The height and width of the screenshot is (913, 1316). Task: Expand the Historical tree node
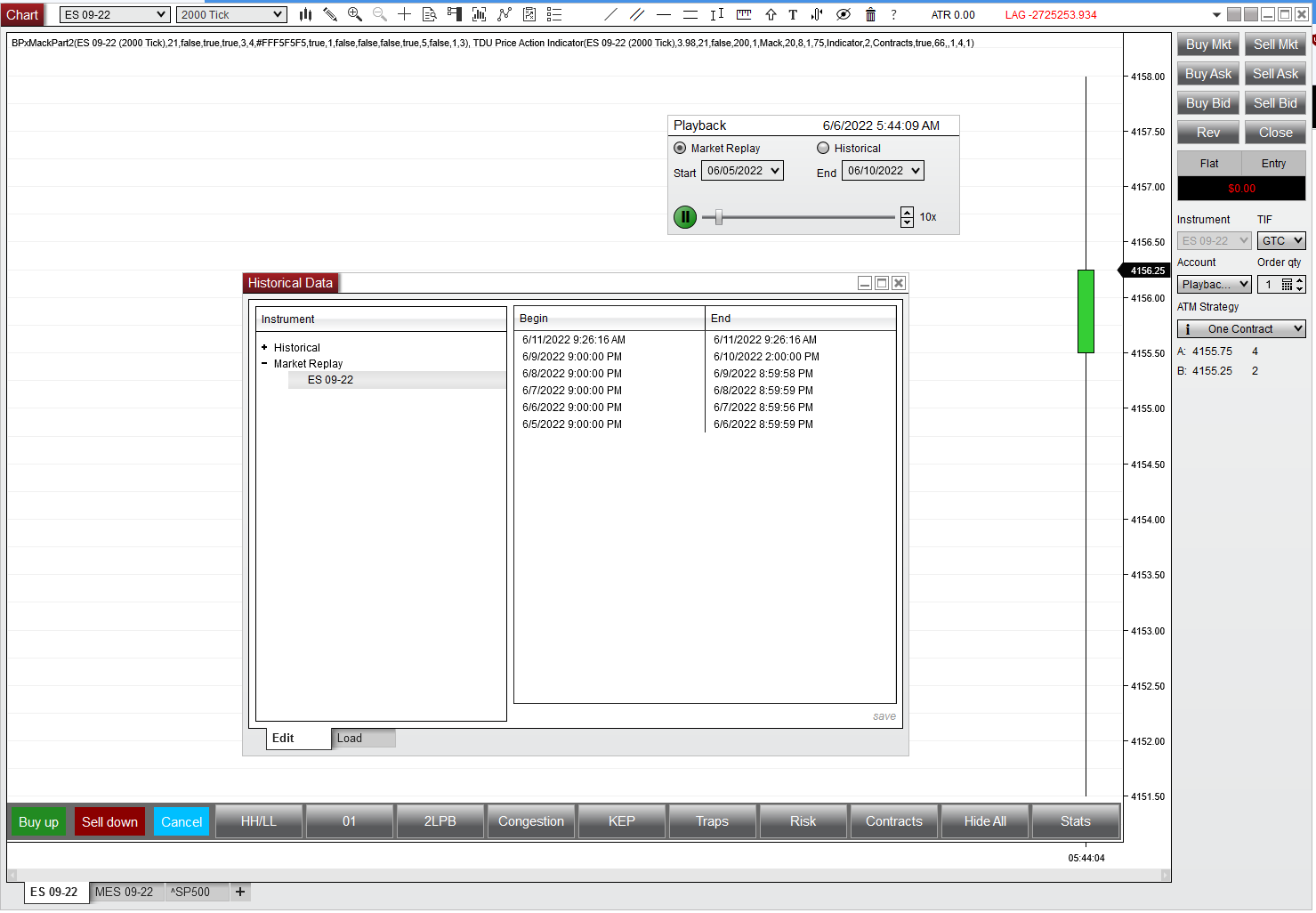click(x=264, y=348)
